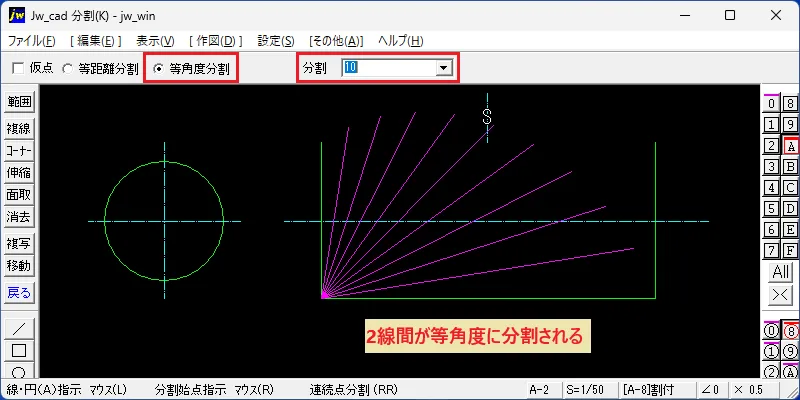Viewport: 800px width, 400px height.
Task: Toggle layer 5 button
Action: 771,209
